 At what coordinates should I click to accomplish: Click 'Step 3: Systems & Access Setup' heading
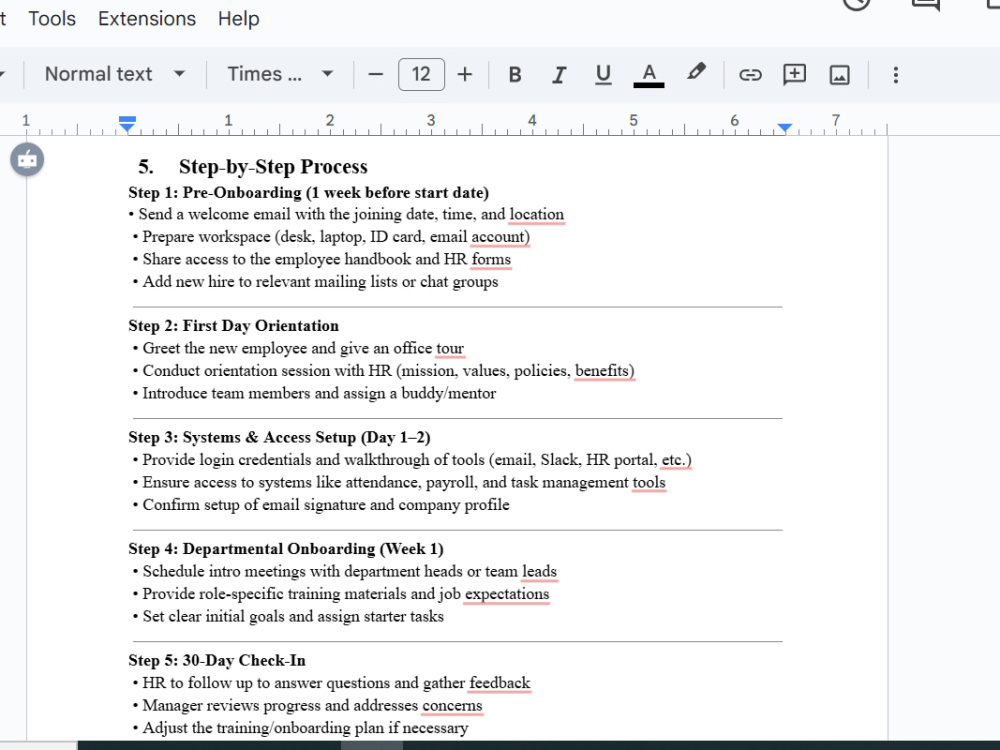[279, 438]
